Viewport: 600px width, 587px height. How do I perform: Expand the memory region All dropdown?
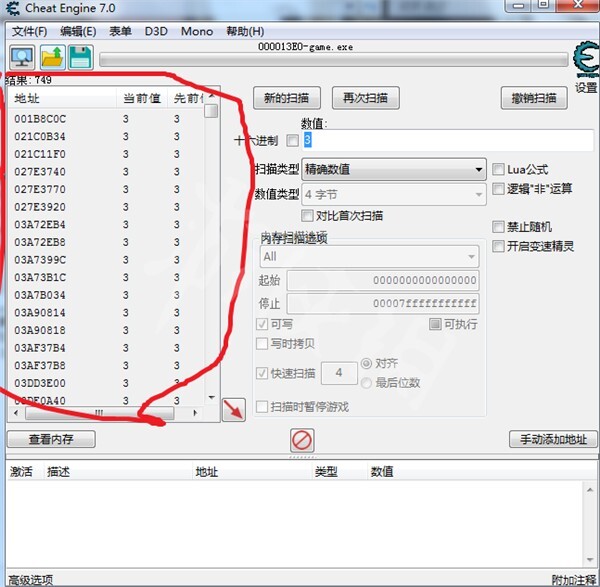click(x=368, y=257)
